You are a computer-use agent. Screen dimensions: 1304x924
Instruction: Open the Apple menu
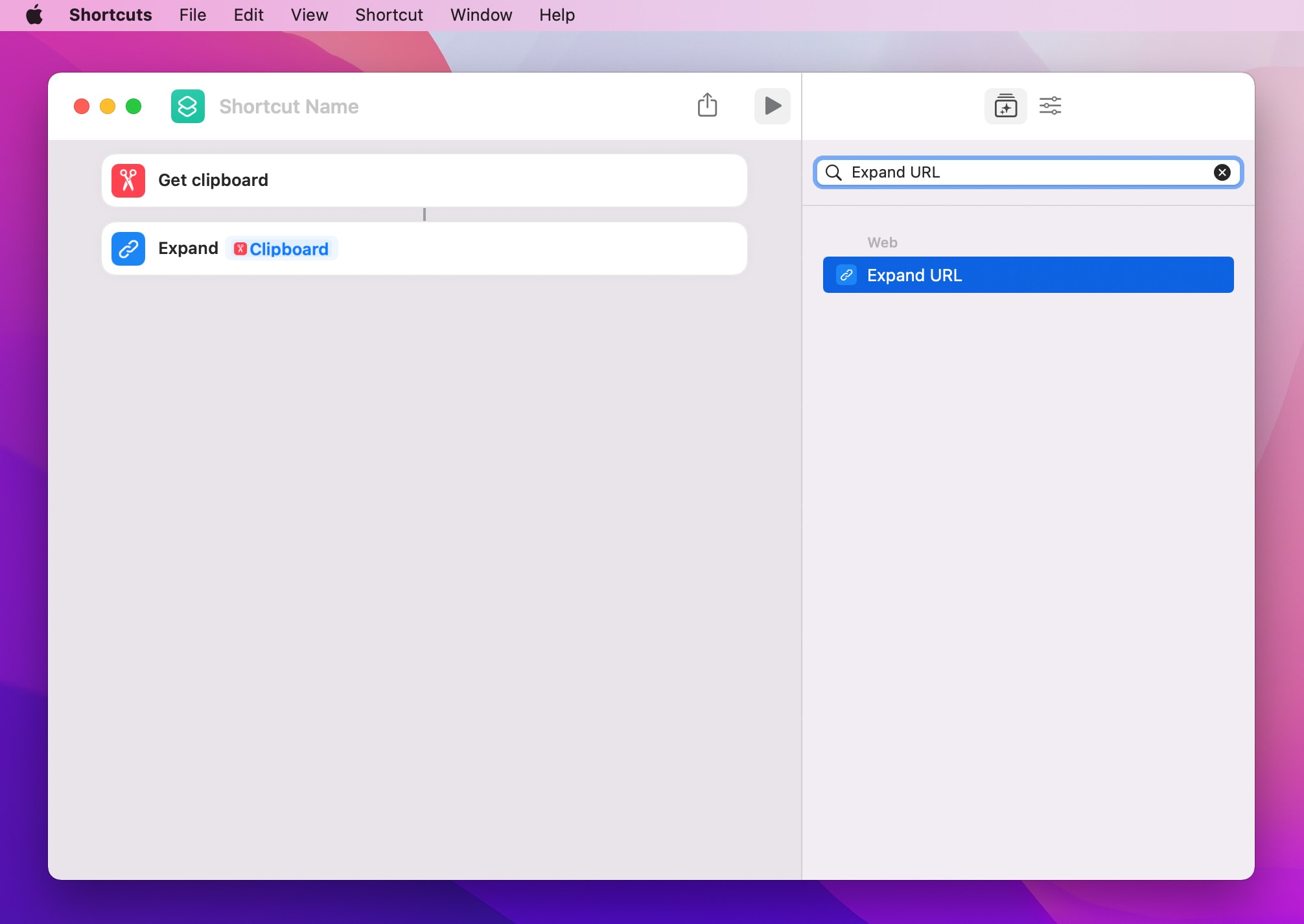point(35,14)
